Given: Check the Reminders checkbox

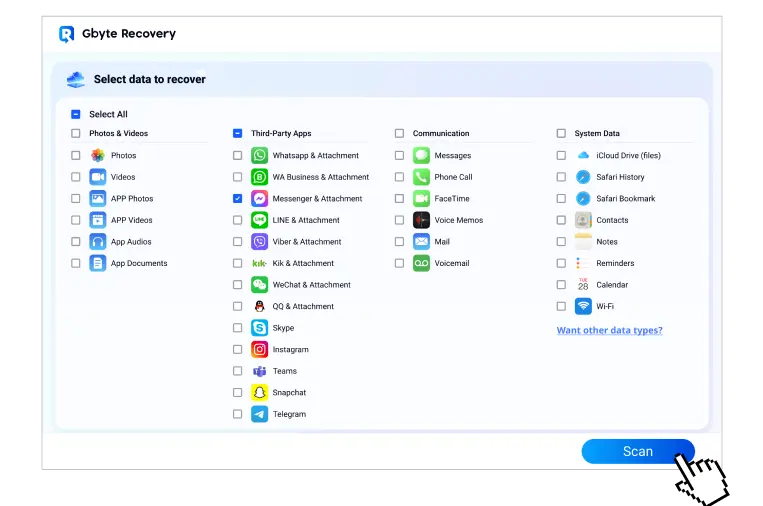Looking at the screenshot, I should [x=561, y=263].
